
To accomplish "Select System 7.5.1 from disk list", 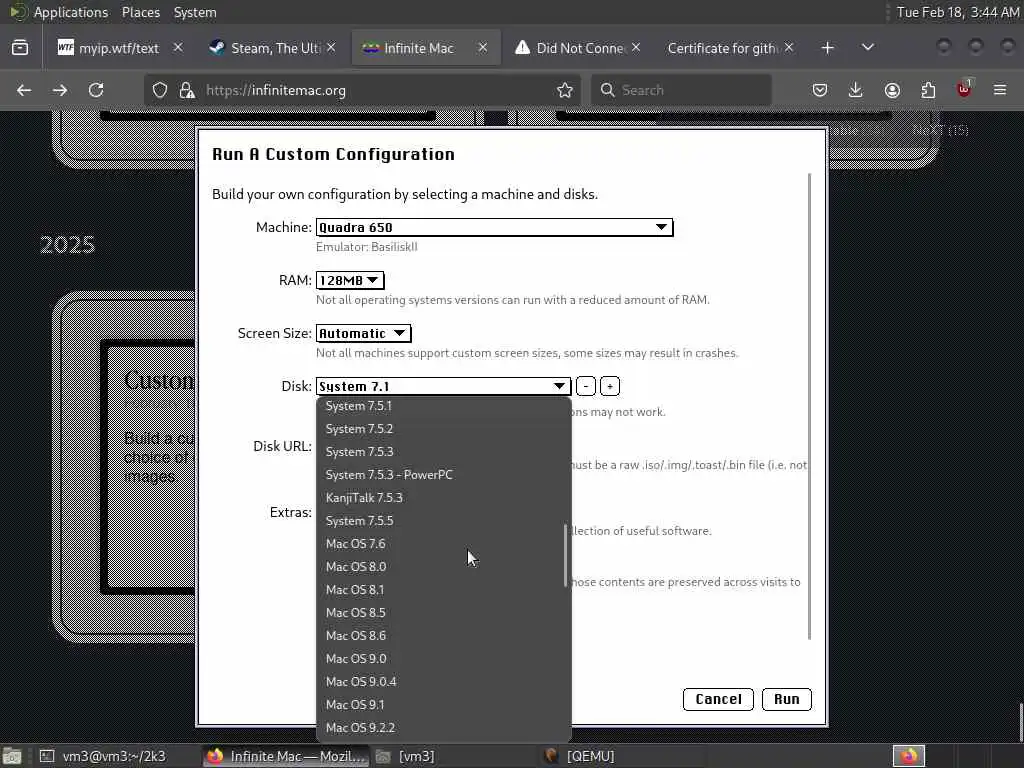I will click(443, 406).
